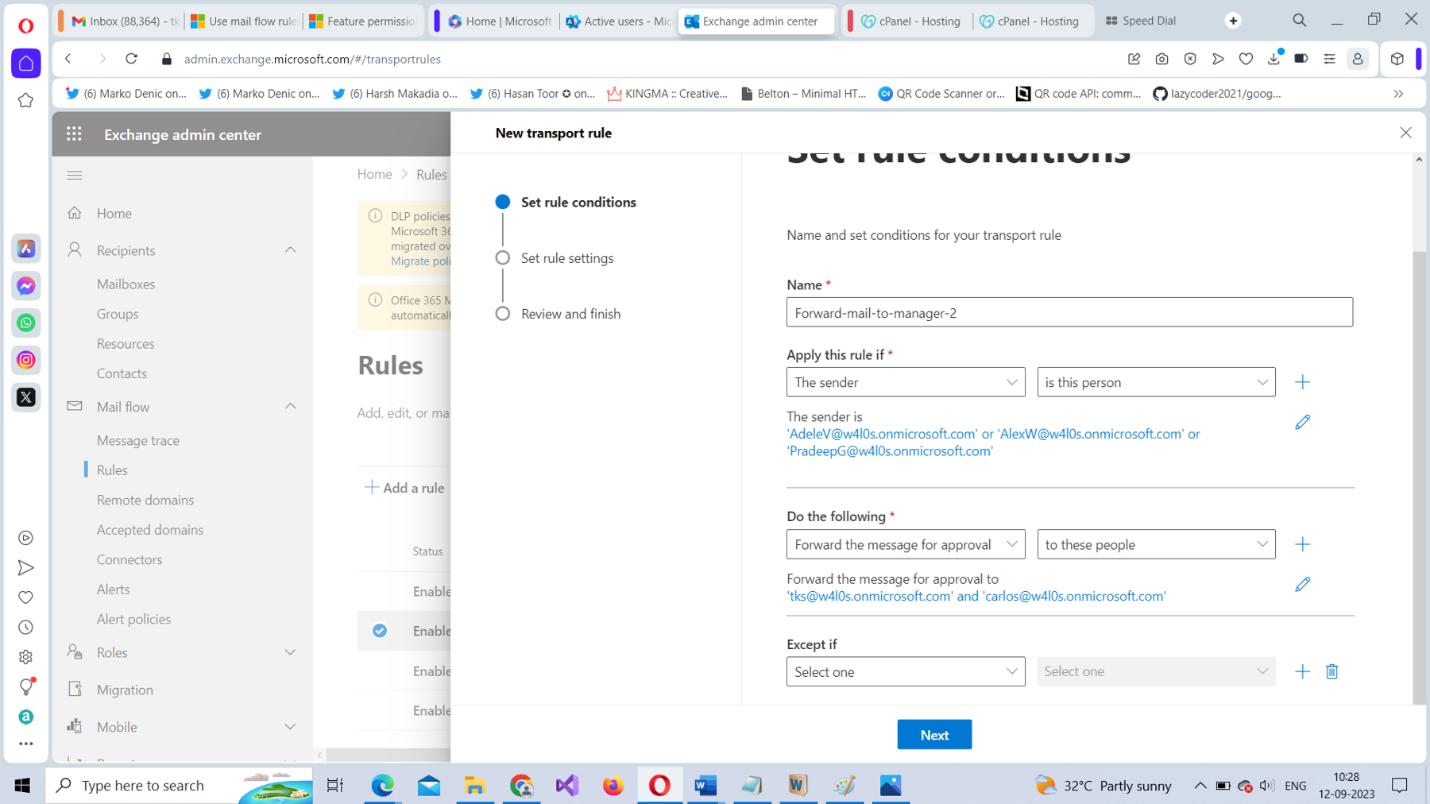Select the 'Review and finish' step
Viewport: 1430px width, 804px height.
(x=570, y=314)
